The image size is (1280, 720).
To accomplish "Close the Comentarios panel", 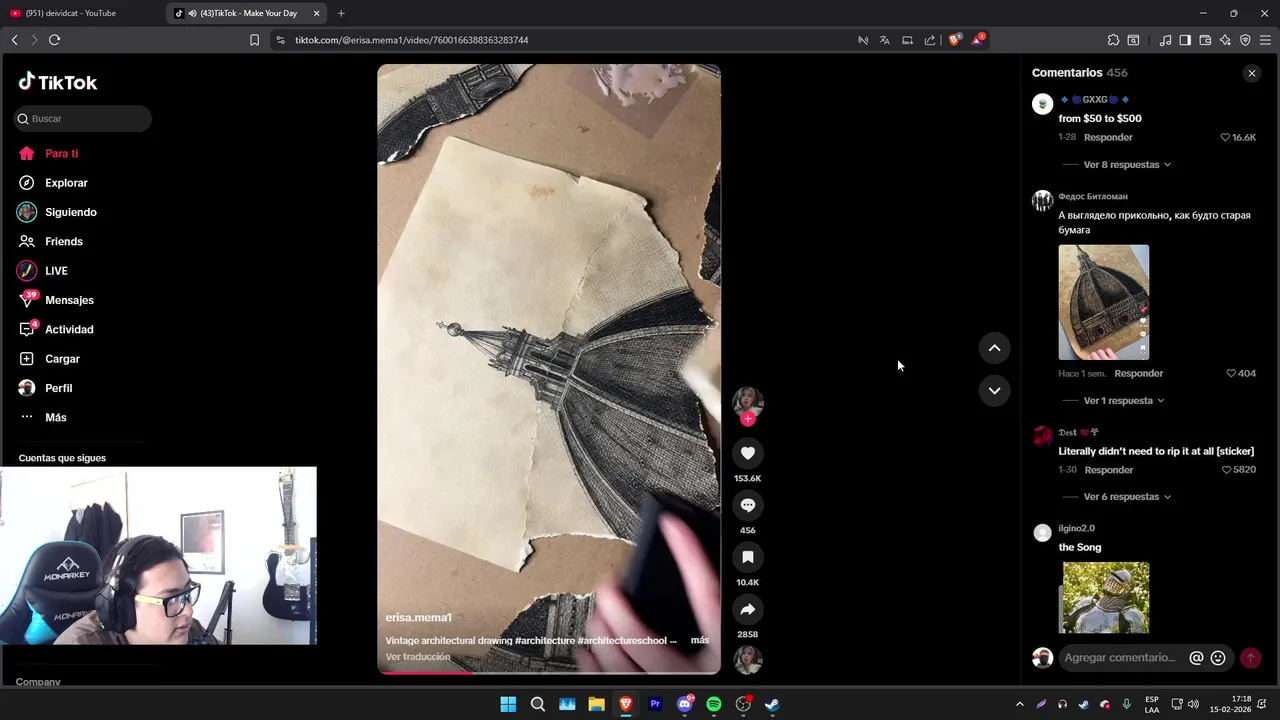I will [x=1251, y=73].
